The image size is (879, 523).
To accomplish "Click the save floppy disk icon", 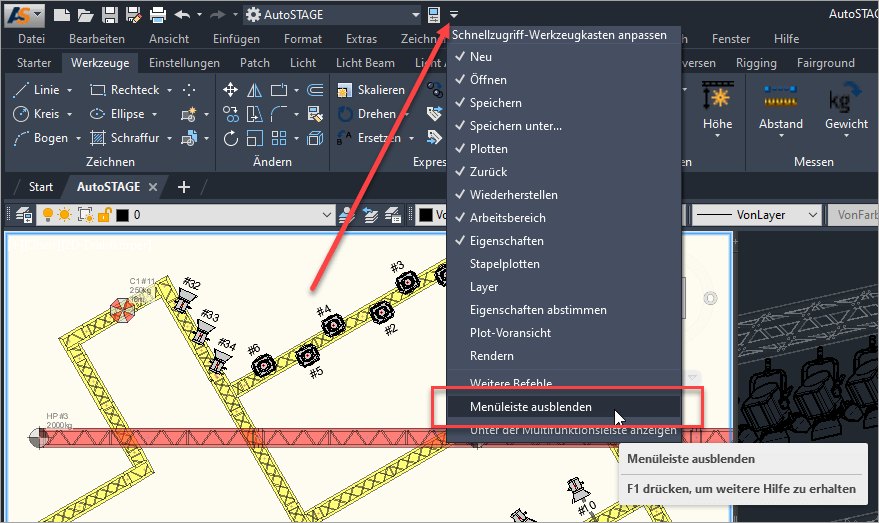I will pyautogui.click(x=109, y=15).
